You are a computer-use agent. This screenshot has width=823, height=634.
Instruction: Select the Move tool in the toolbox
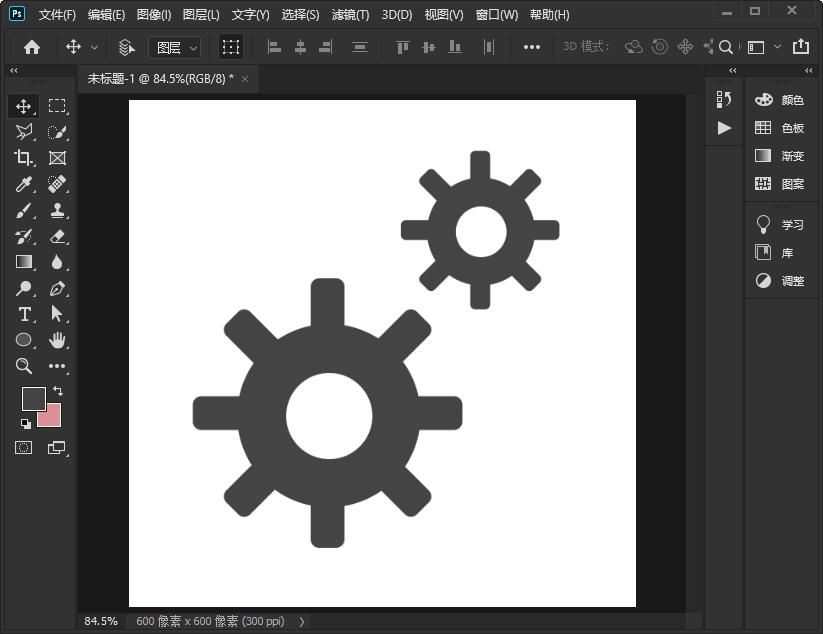click(x=23, y=107)
